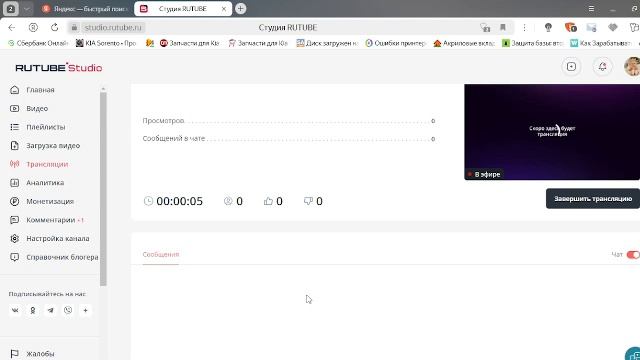
Task: Open browser hamburger menu
Action: (x=591, y=9)
